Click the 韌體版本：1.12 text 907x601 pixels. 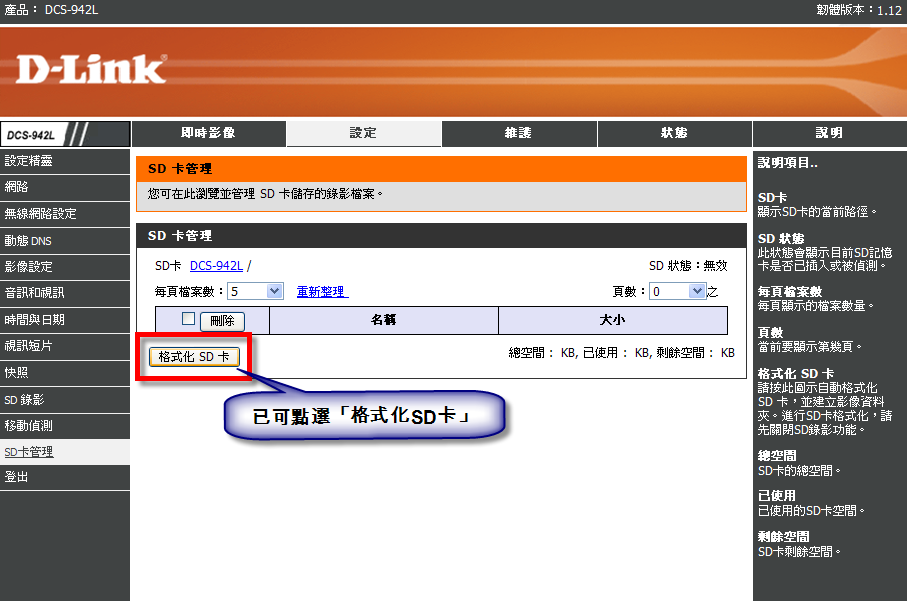pos(859,10)
